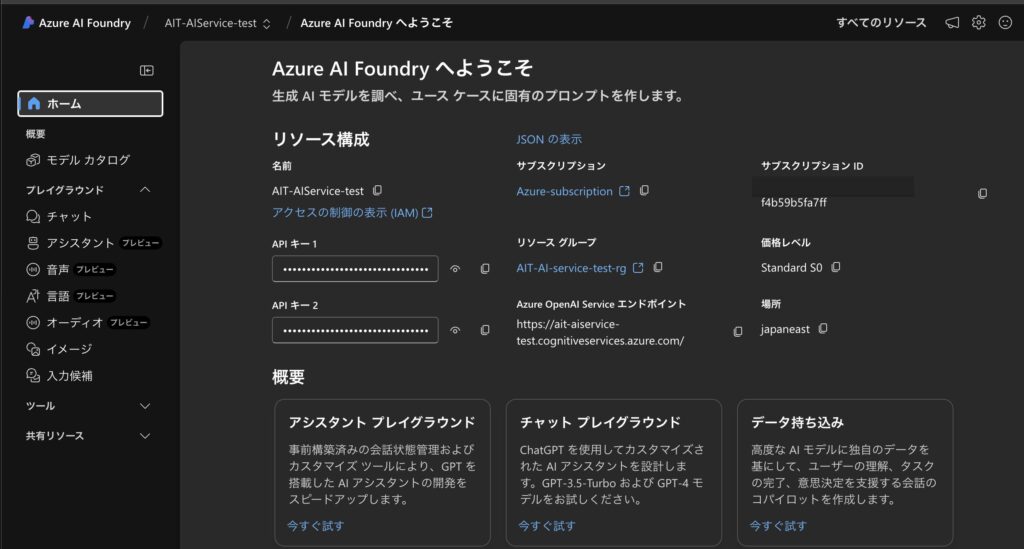Copy the Azure OpenAI endpoint URL
This screenshot has height=549, width=1024.
pos(737,332)
